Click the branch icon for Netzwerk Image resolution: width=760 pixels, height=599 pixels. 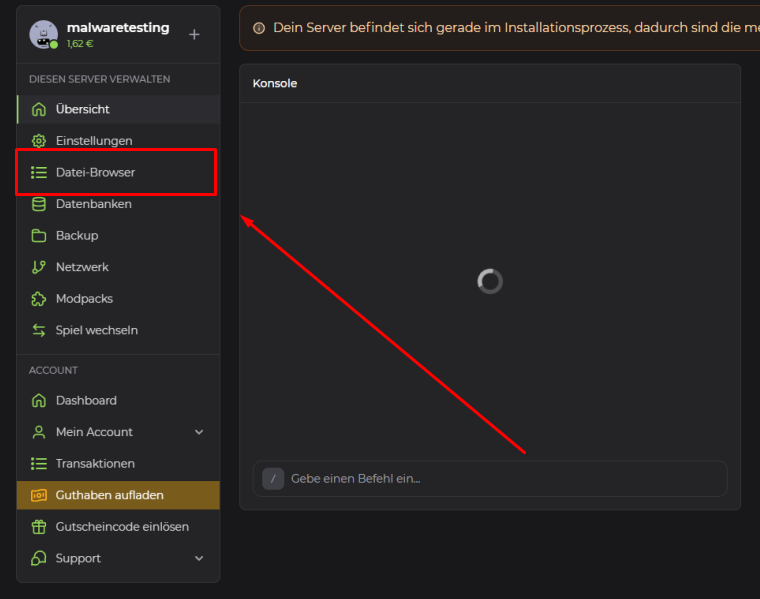tap(39, 267)
